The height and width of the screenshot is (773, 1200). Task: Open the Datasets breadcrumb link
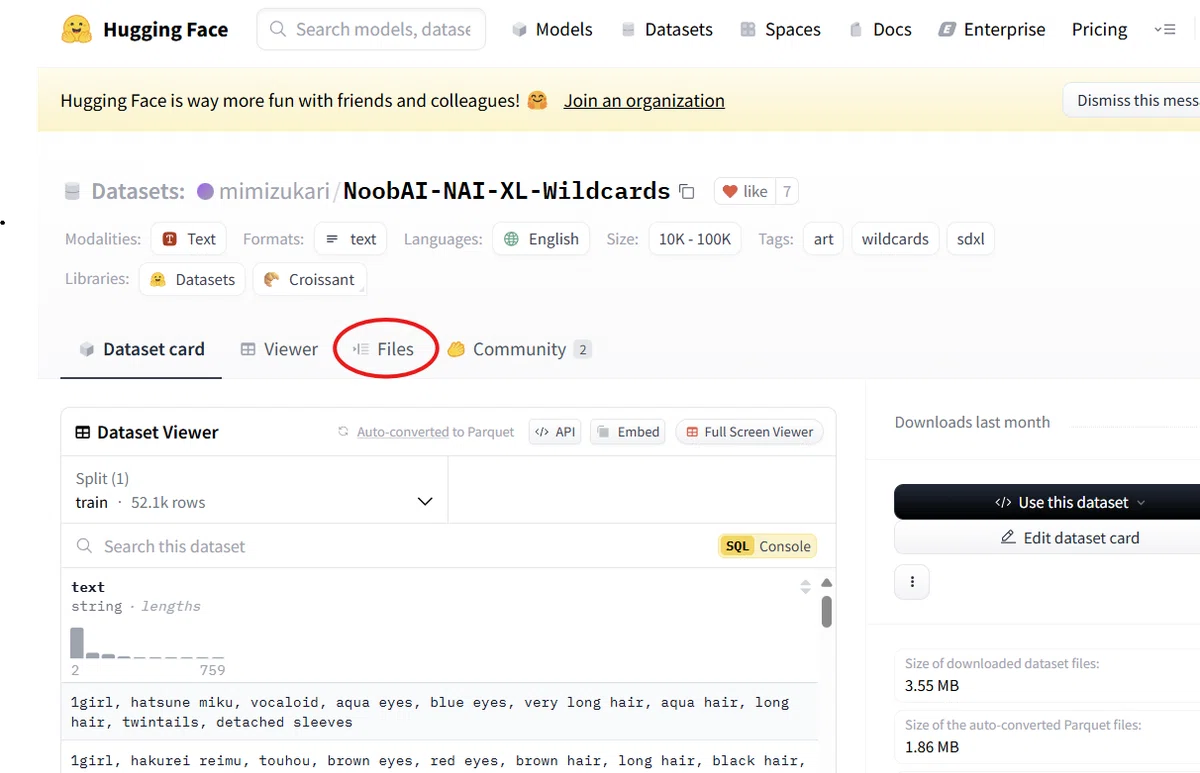(x=137, y=191)
